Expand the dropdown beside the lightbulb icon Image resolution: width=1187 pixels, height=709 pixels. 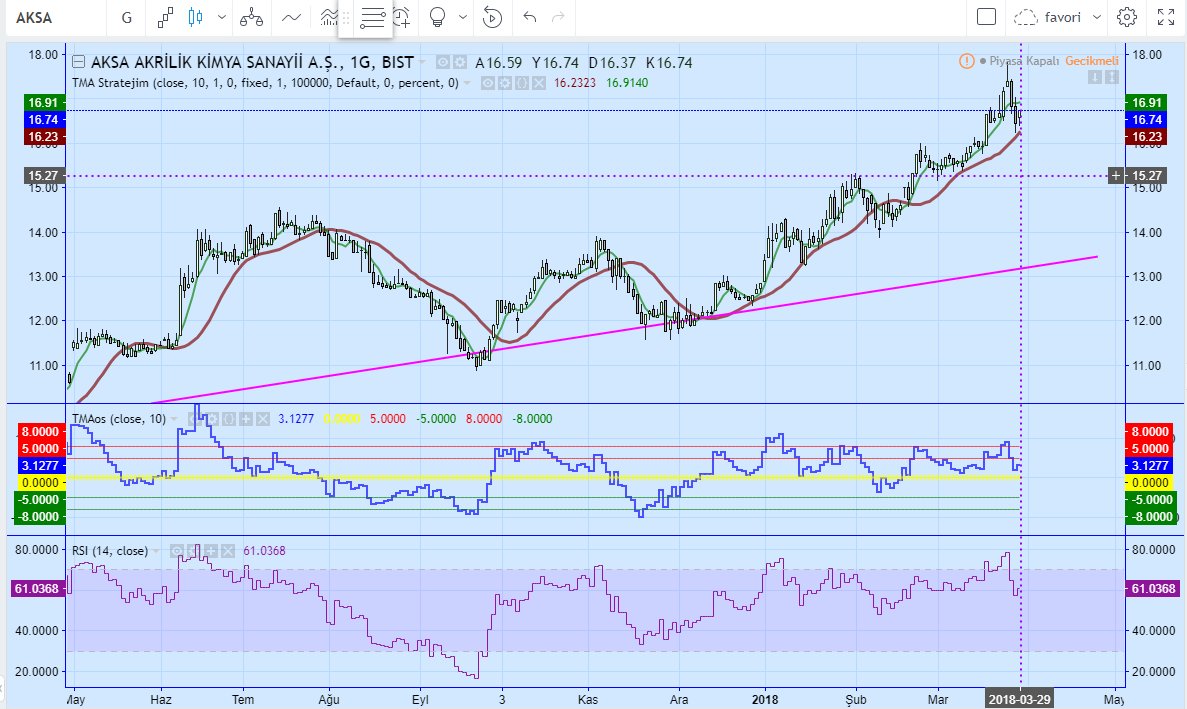tap(463, 17)
